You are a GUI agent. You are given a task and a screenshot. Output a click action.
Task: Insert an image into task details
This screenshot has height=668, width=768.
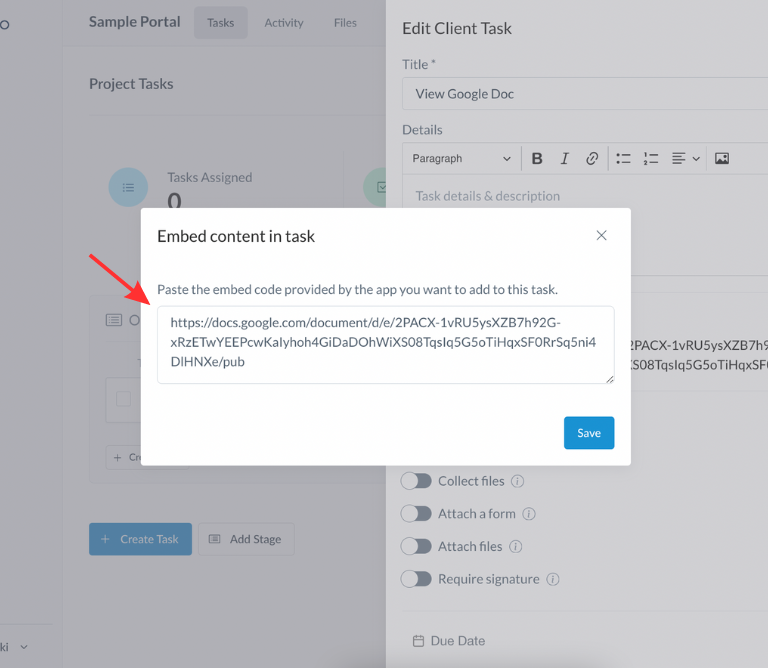722,158
